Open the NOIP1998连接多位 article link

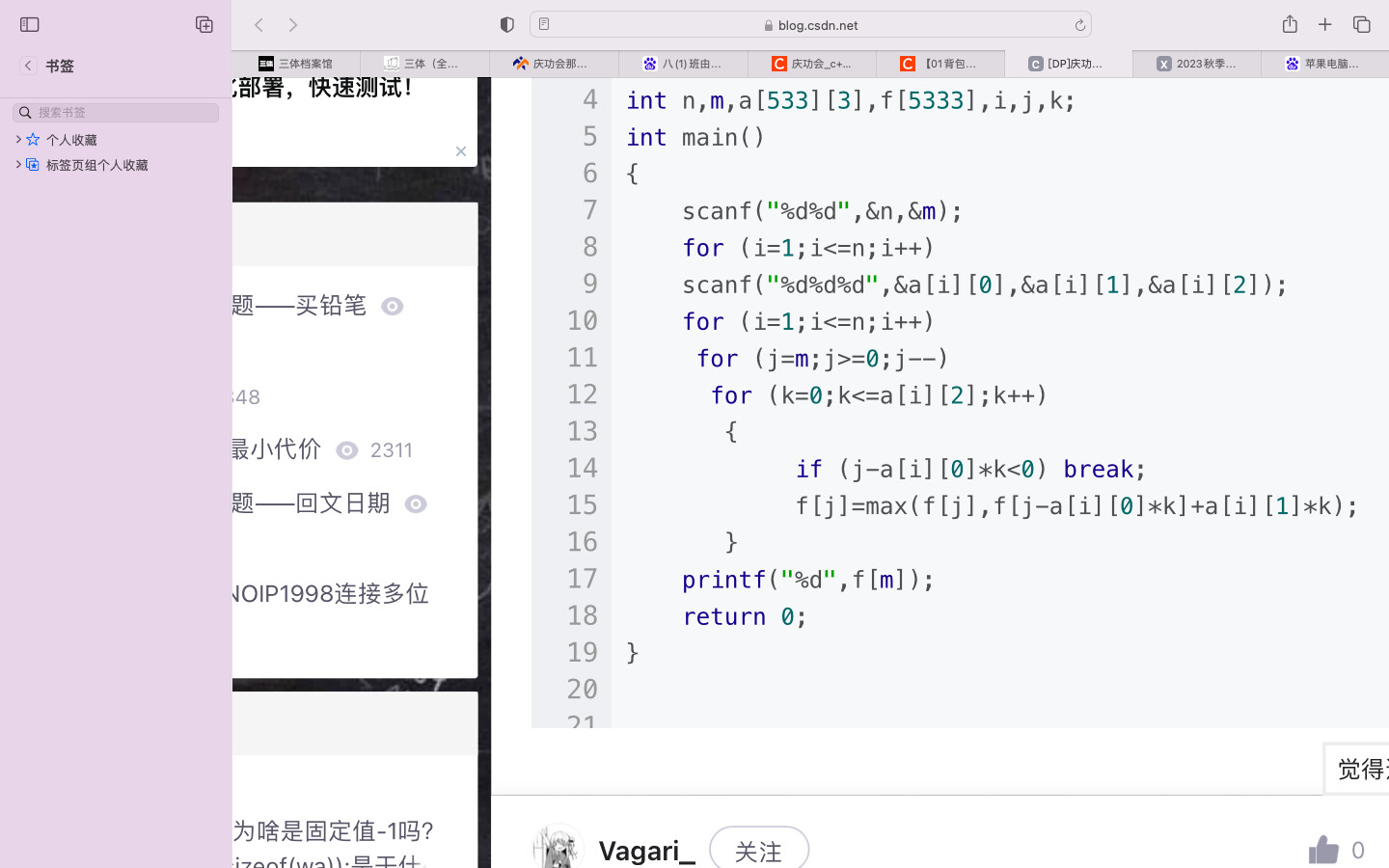(331, 594)
